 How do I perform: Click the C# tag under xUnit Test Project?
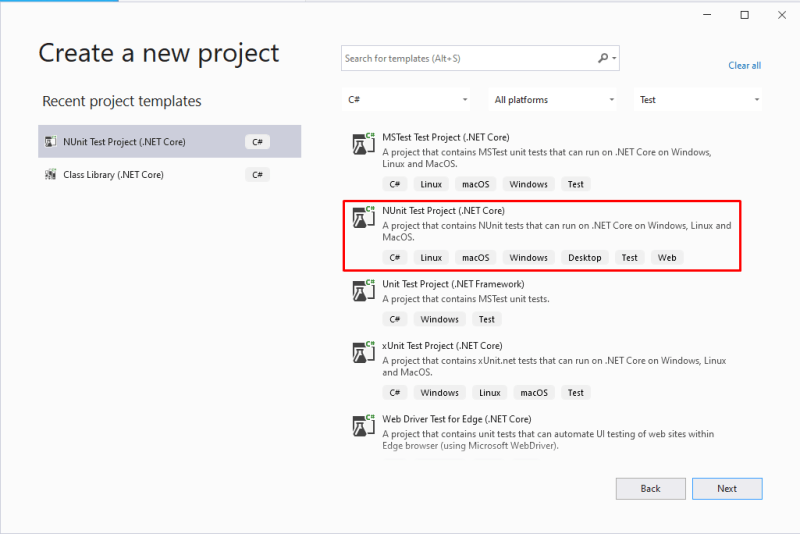point(394,393)
